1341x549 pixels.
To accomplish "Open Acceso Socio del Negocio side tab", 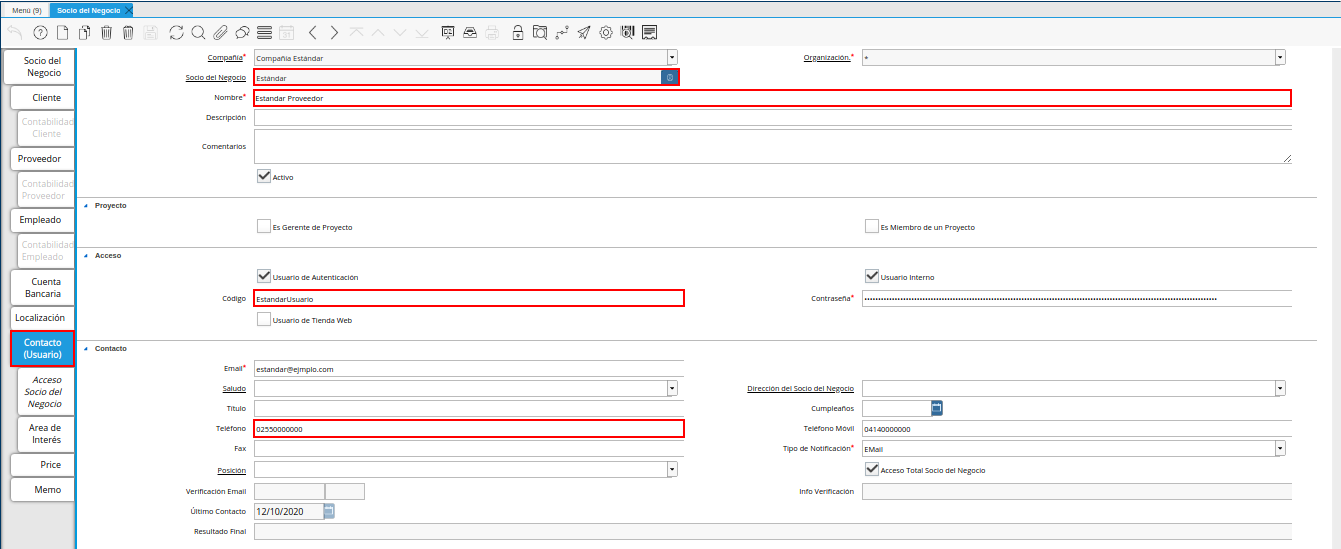I will (x=46, y=391).
